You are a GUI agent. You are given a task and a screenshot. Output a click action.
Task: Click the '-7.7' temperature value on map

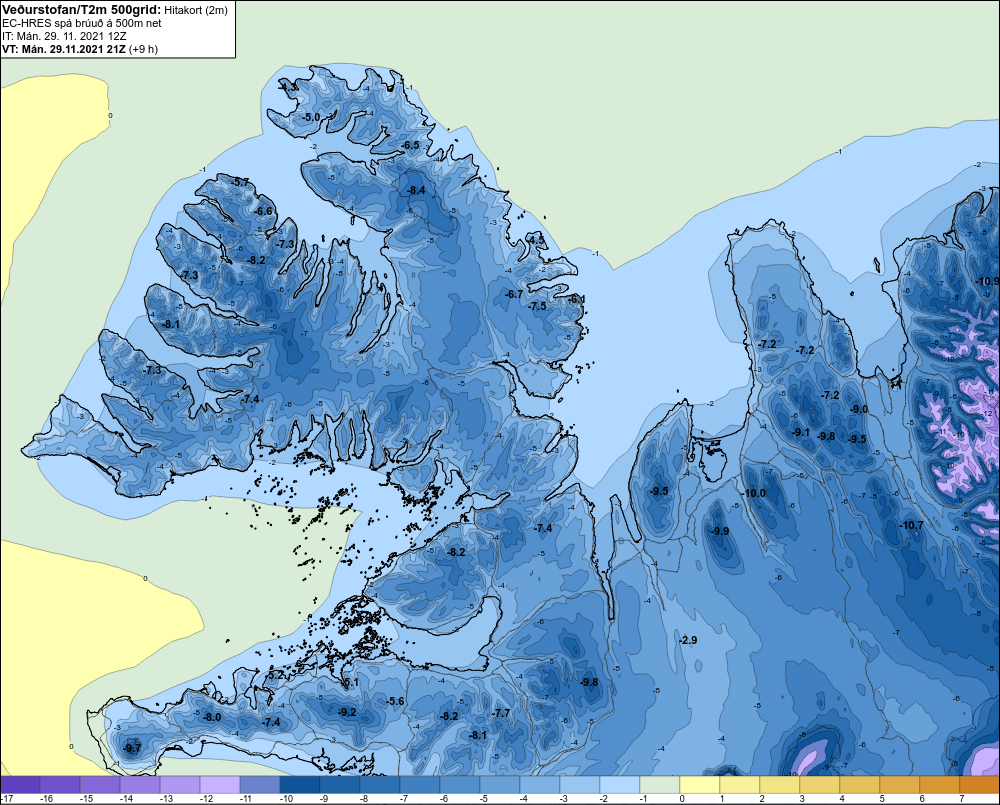pyautogui.click(x=502, y=713)
